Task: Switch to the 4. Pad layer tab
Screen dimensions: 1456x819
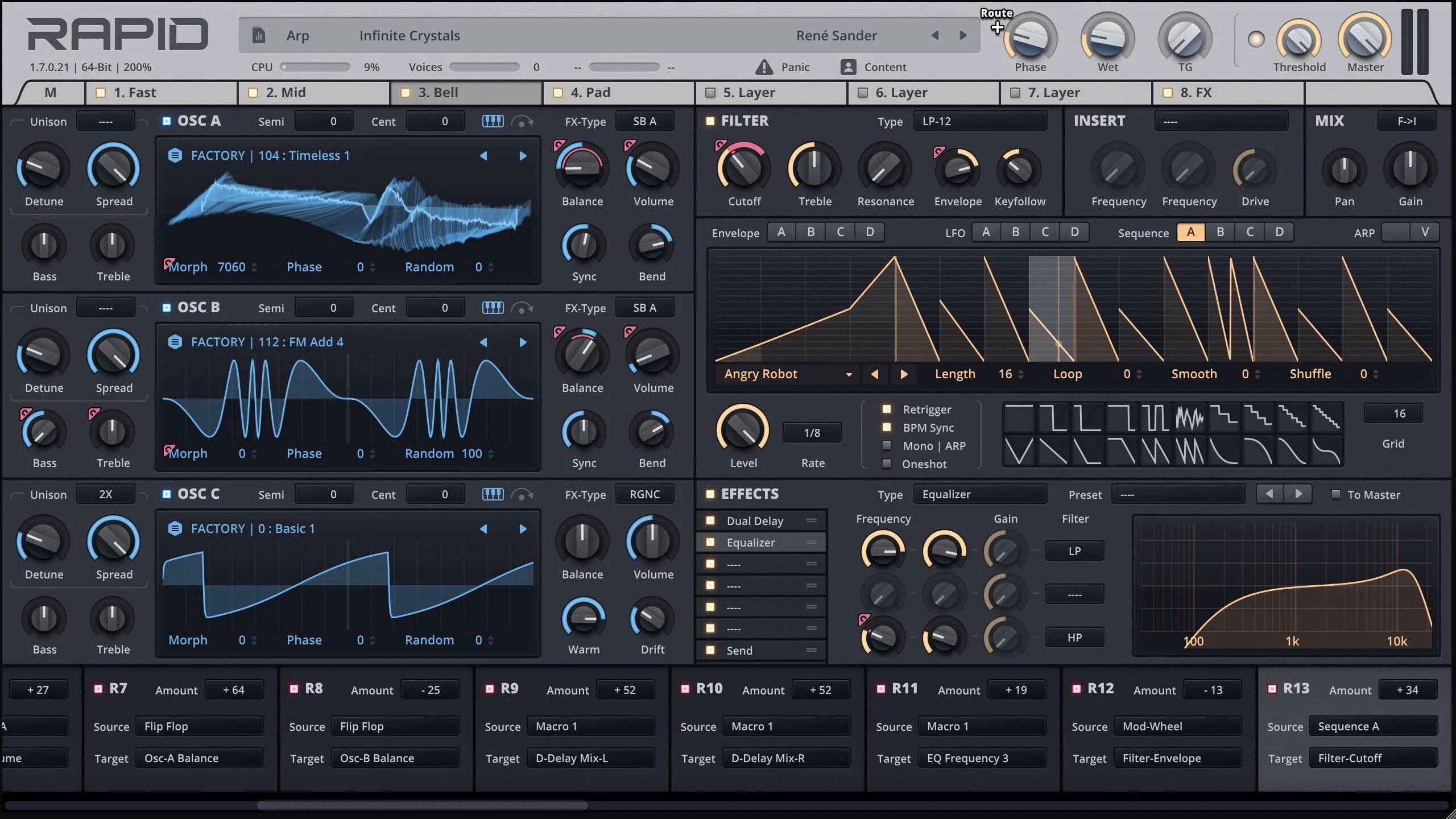Action: (619, 93)
